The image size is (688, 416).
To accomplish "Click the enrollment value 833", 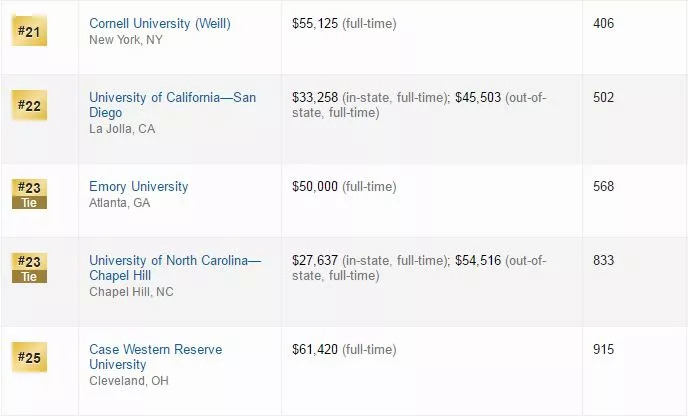I will (x=603, y=260).
